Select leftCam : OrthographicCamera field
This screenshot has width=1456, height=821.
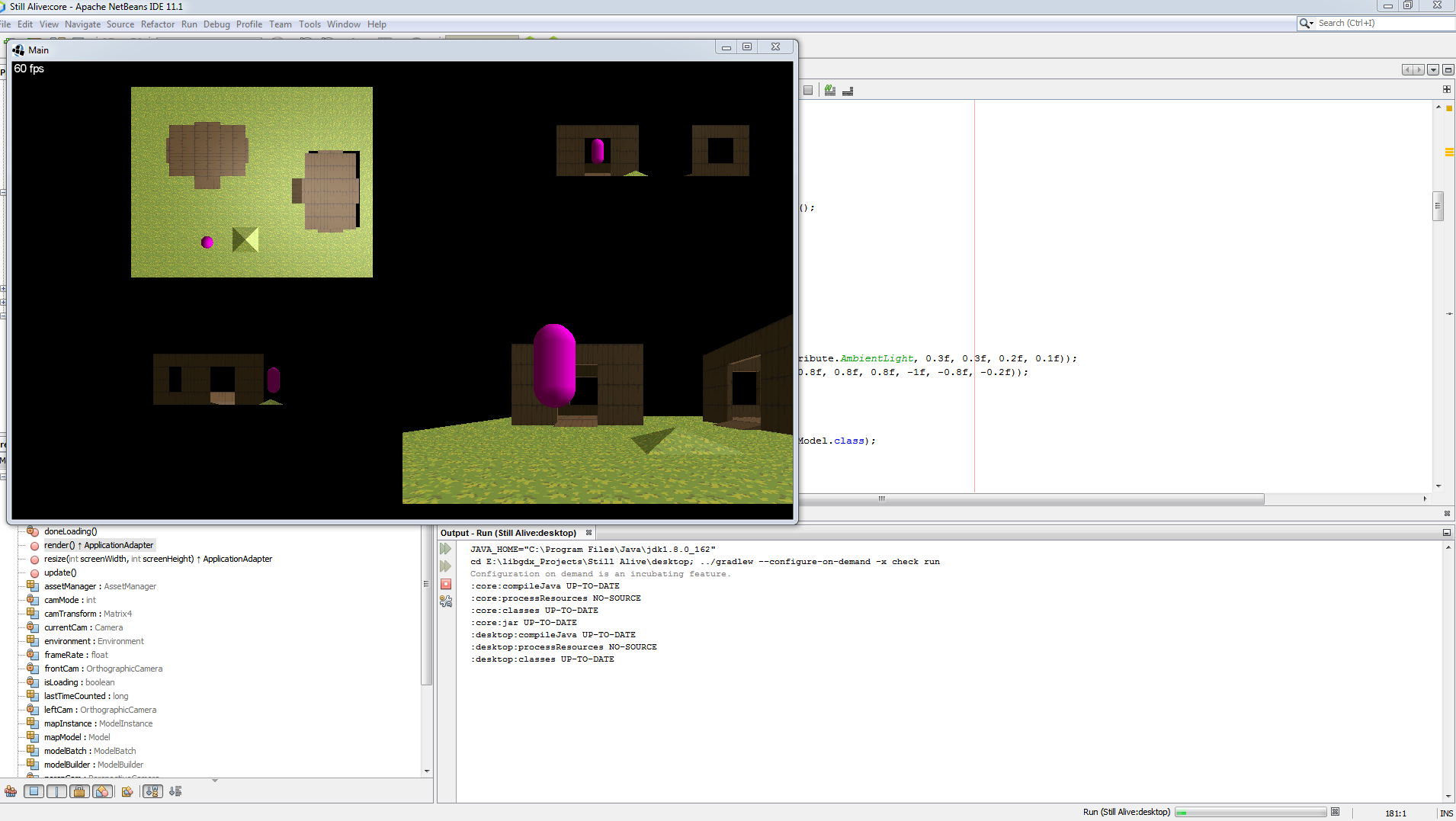pyautogui.click(x=100, y=710)
